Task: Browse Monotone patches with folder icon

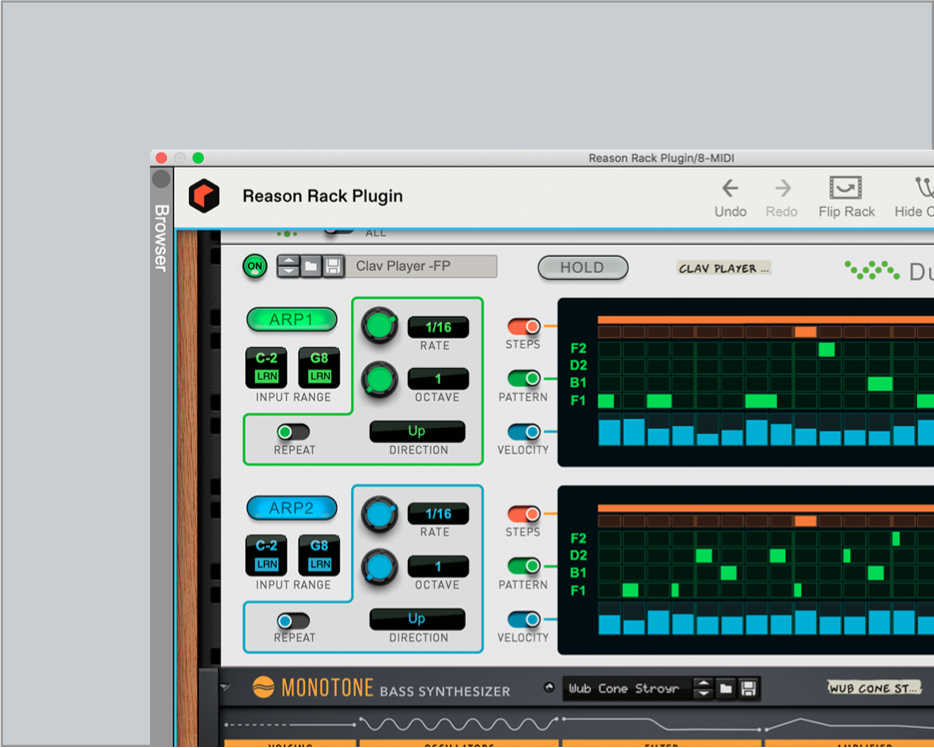Action: (x=726, y=688)
